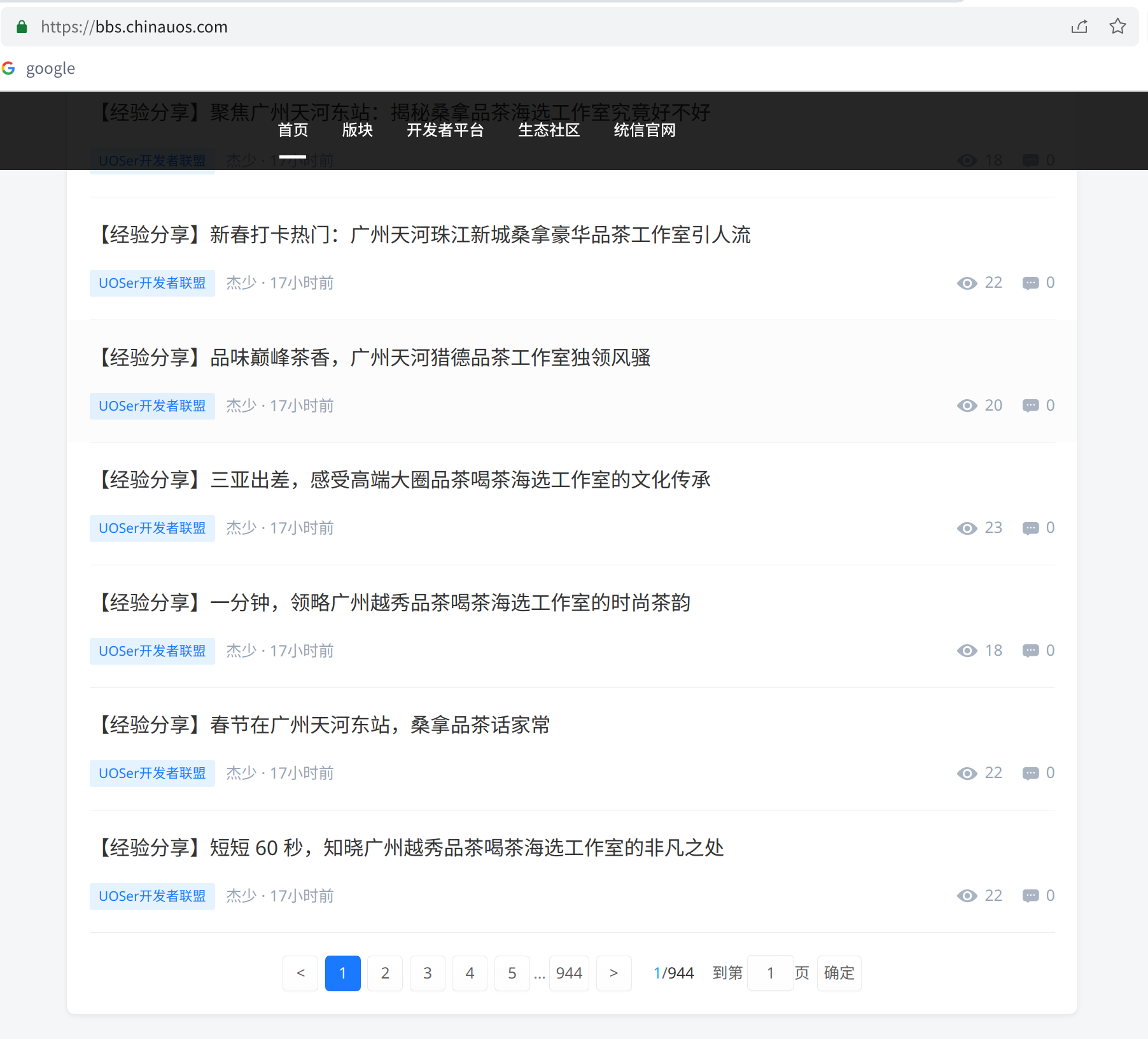The width and height of the screenshot is (1148, 1039).
Task: Go to previous page with < button
Action: (300, 973)
